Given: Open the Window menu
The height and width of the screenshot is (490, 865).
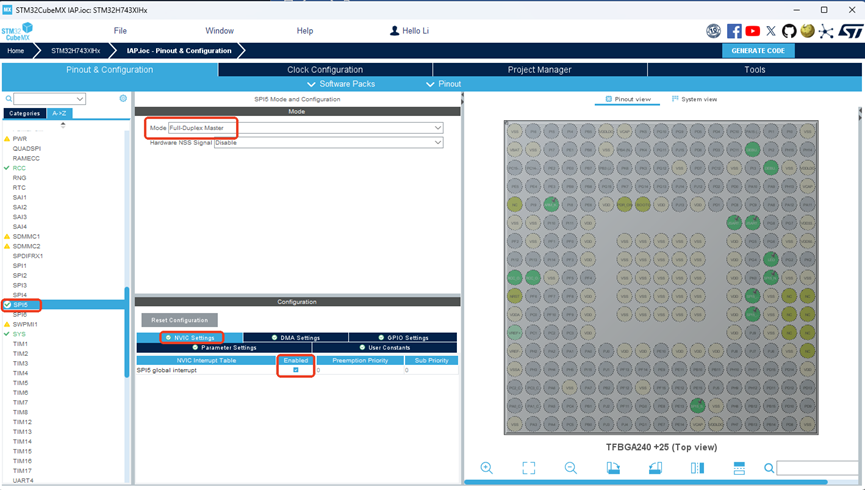Looking at the screenshot, I should (x=220, y=31).
